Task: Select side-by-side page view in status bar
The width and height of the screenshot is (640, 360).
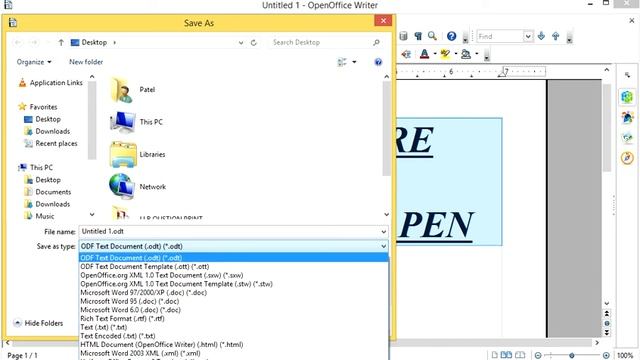Action: (x=506, y=355)
